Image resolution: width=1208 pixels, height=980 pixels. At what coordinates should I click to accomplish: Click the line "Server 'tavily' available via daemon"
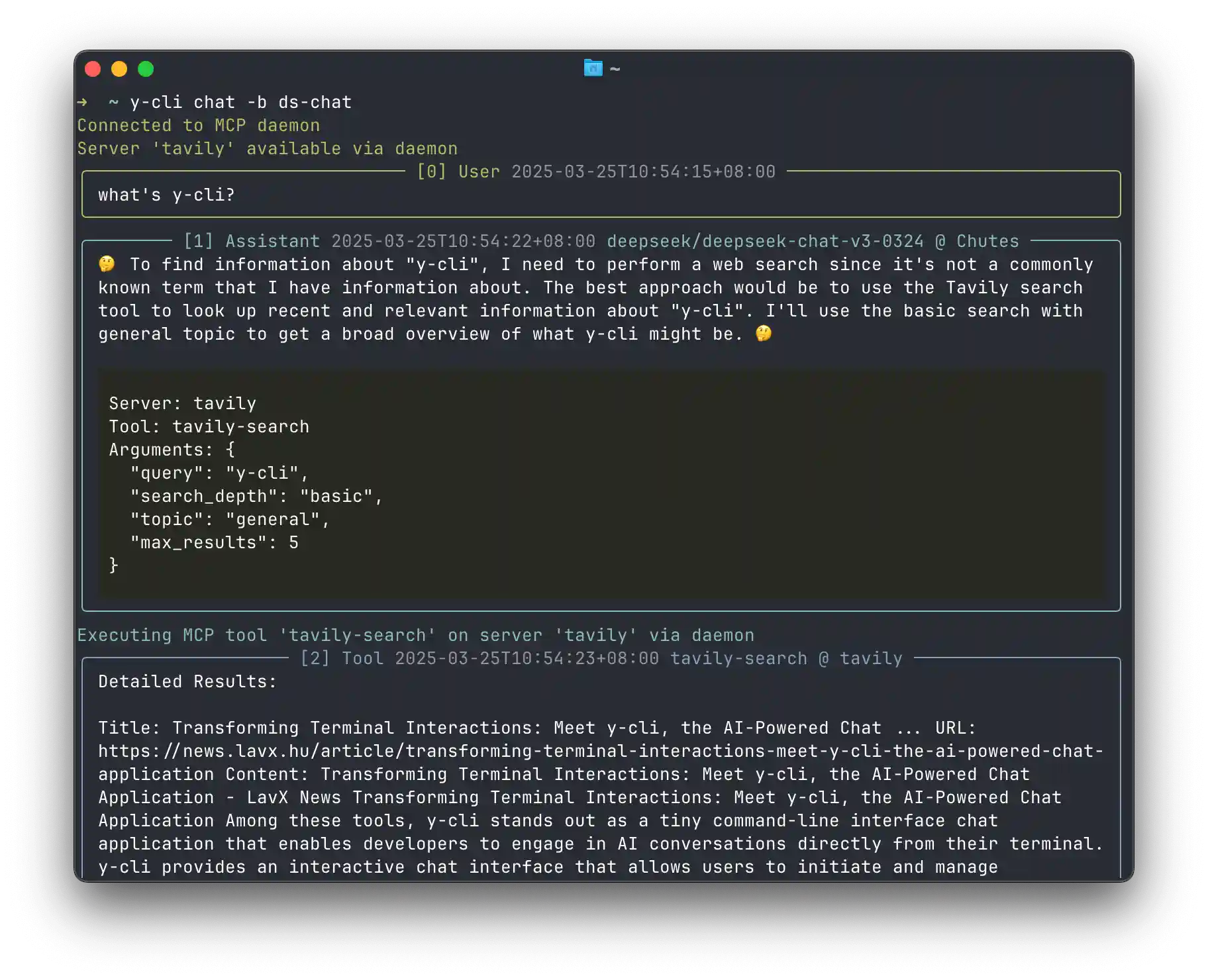[268, 149]
